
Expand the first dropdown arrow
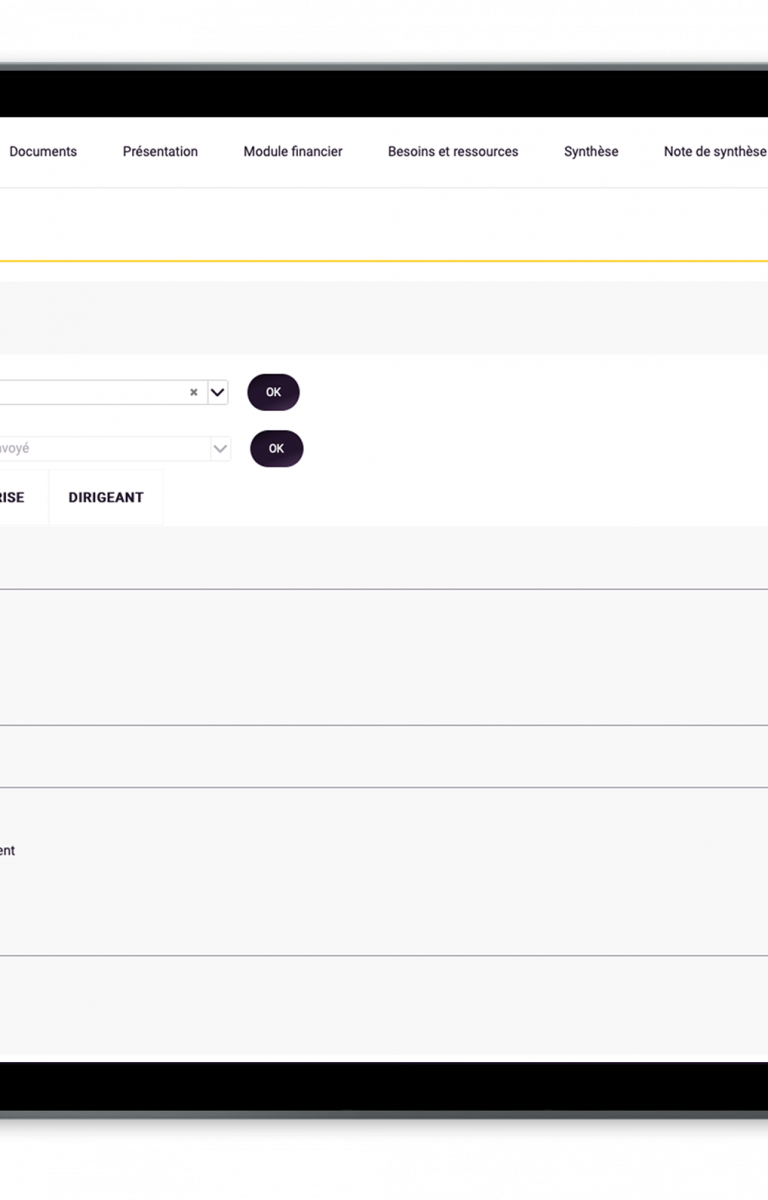point(218,393)
